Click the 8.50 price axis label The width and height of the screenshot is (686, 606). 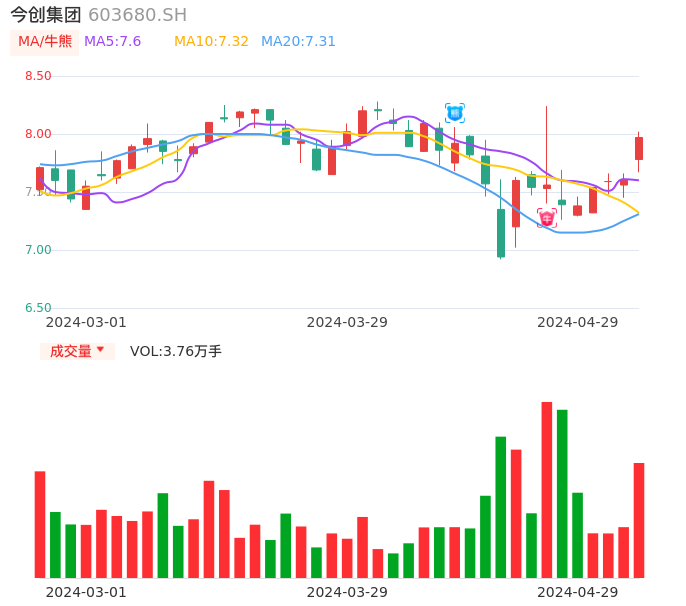[38, 76]
